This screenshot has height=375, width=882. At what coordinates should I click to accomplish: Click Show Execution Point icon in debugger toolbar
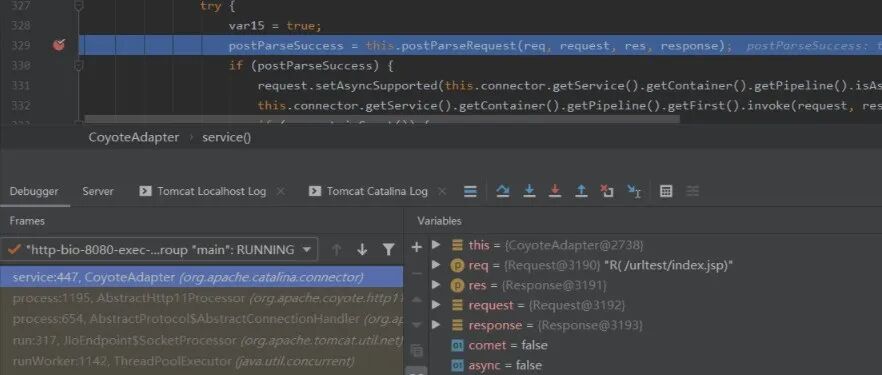tap(470, 191)
